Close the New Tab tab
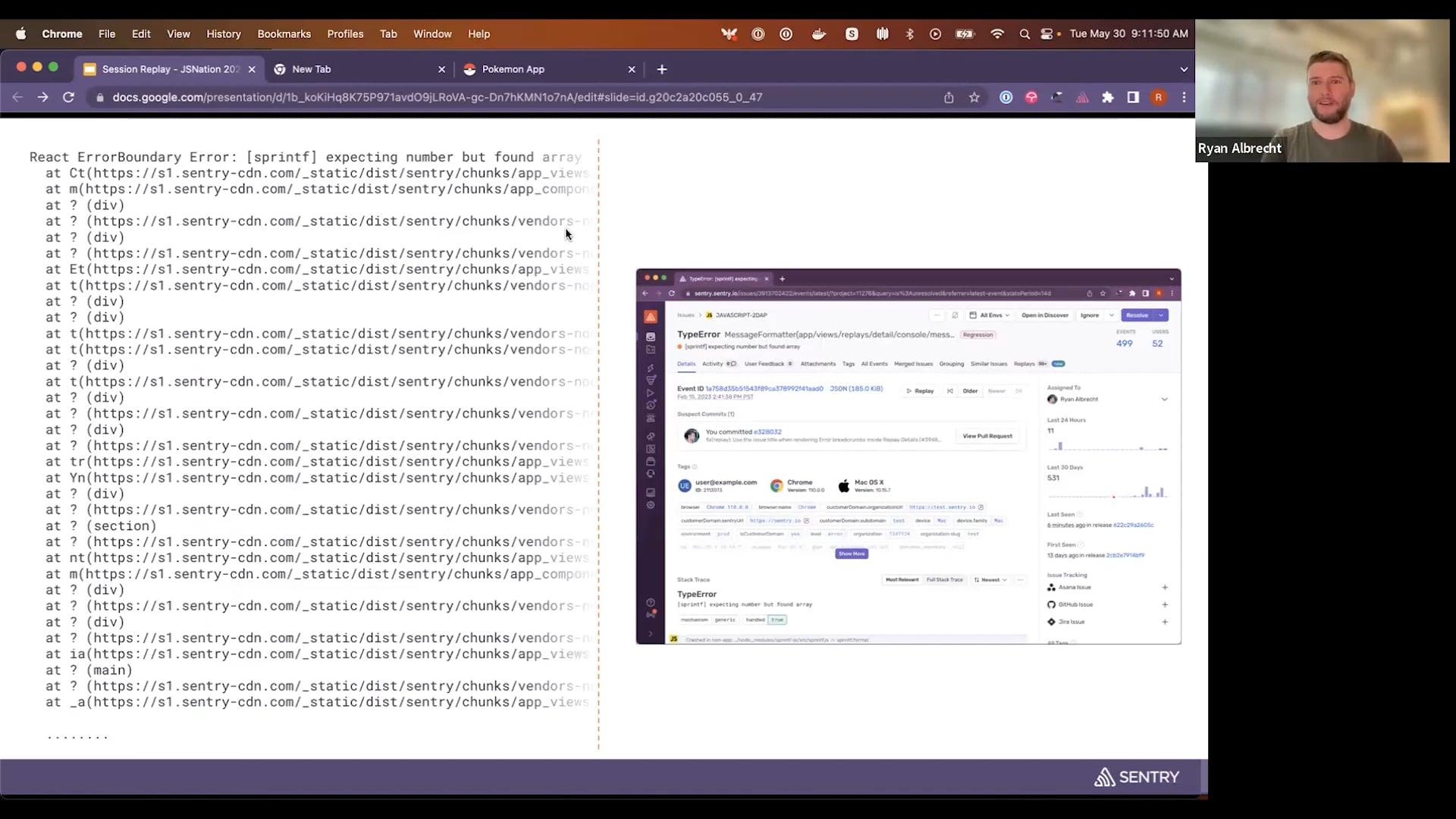This screenshot has width=1456, height=819. click(442, 69)
